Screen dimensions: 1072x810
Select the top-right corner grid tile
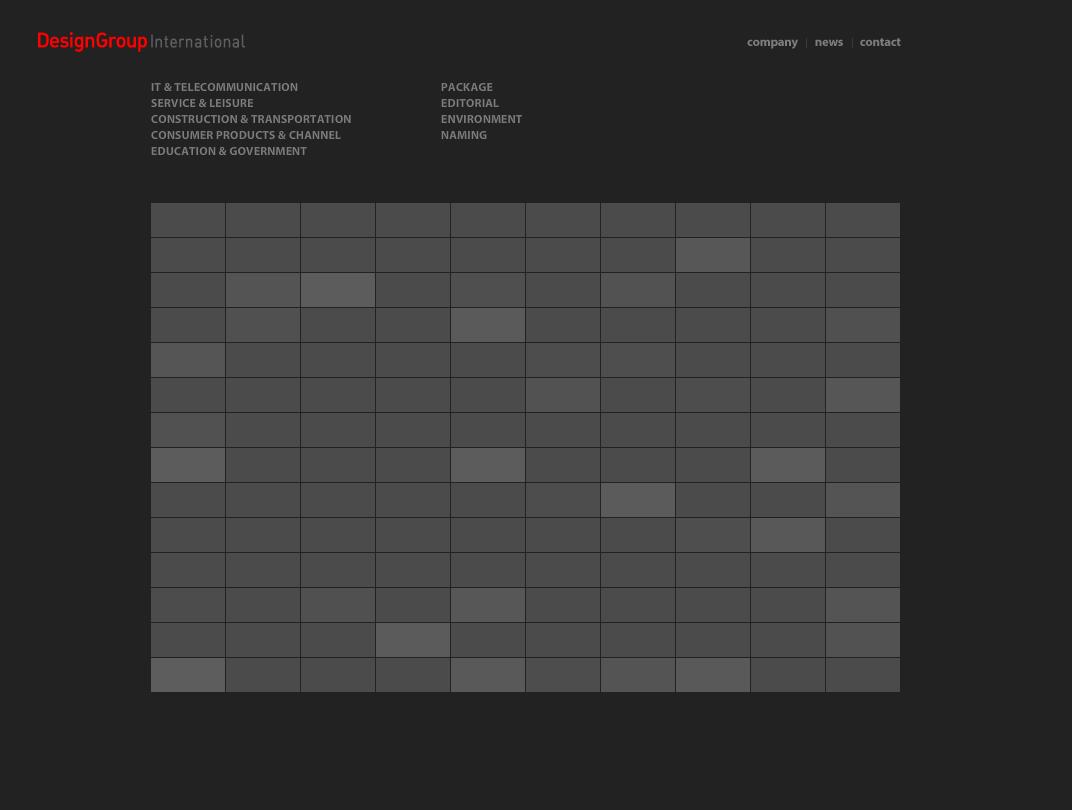[863, 220]
